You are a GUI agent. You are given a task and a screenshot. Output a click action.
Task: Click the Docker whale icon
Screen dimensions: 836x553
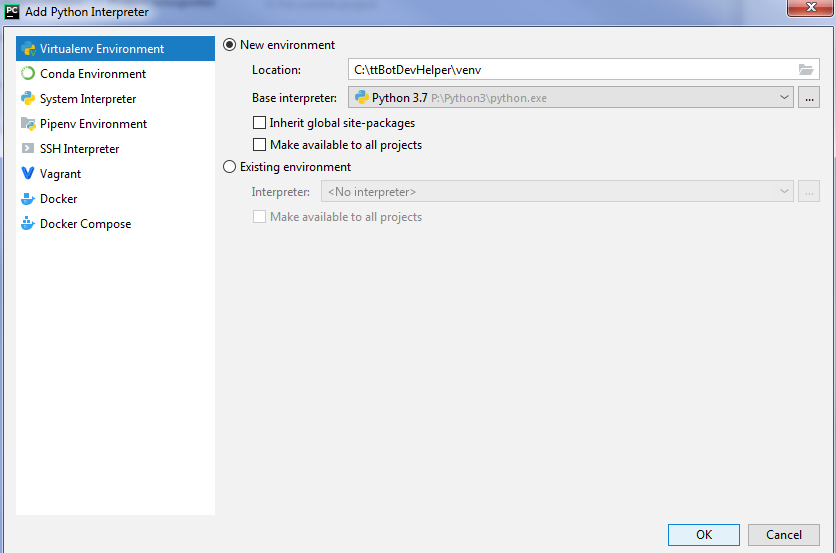pos(28,199)
